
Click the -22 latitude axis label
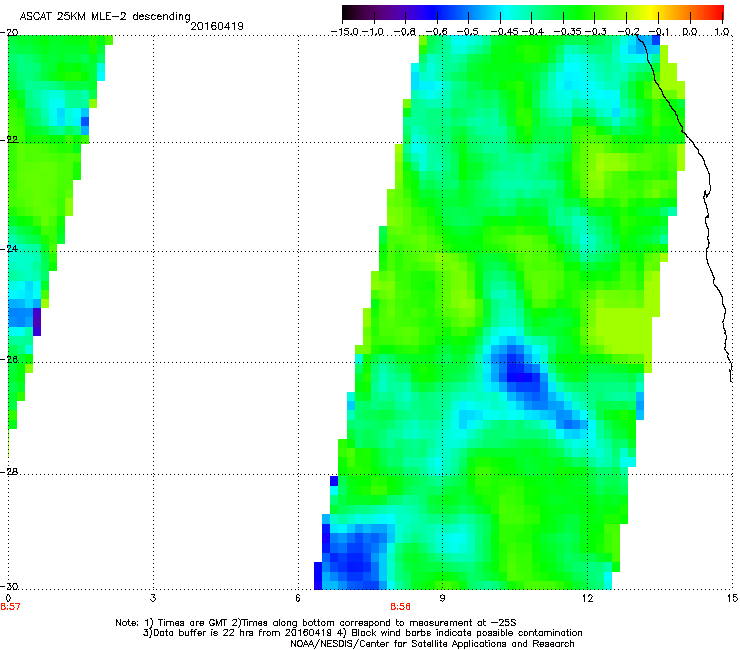[9, 139]
